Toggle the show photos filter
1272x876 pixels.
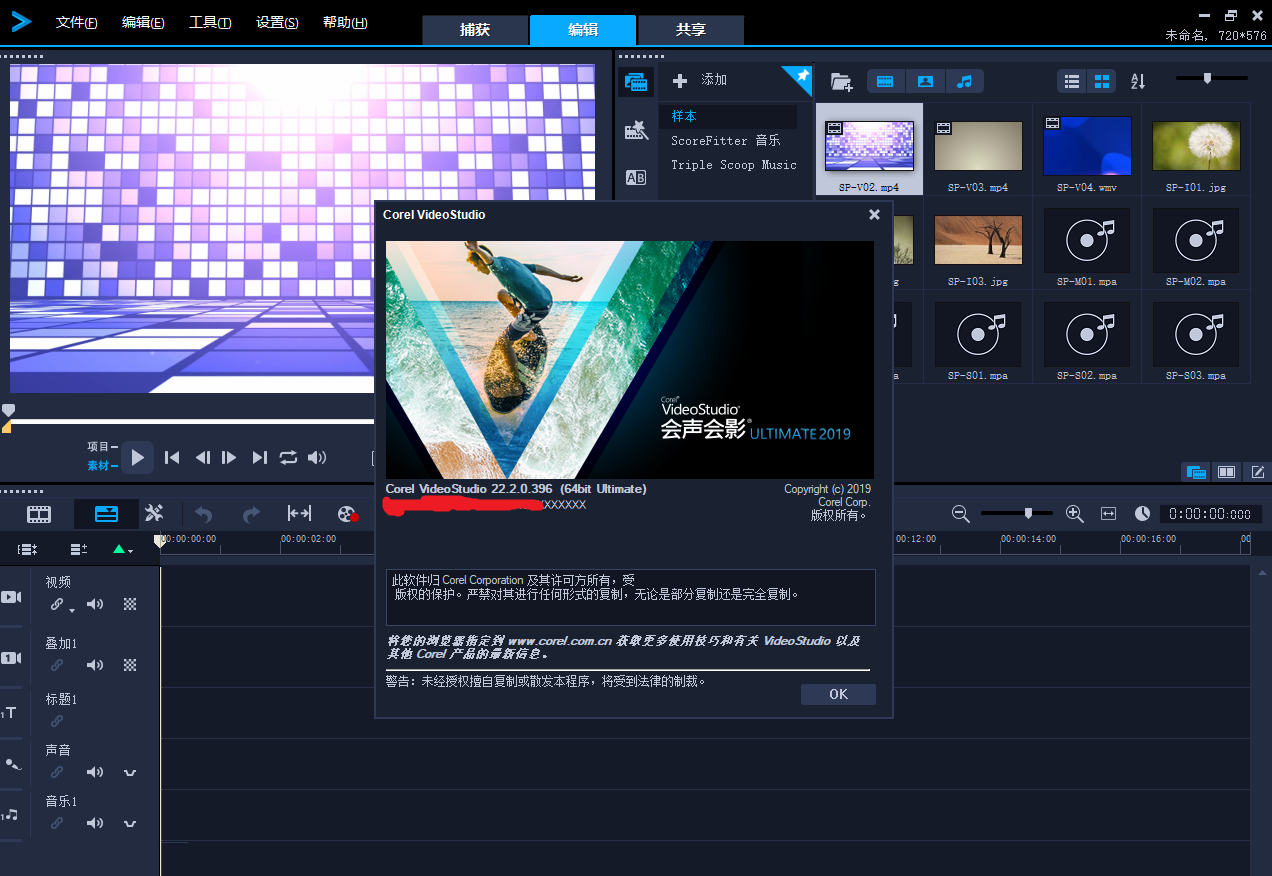(x=925, y=81)
